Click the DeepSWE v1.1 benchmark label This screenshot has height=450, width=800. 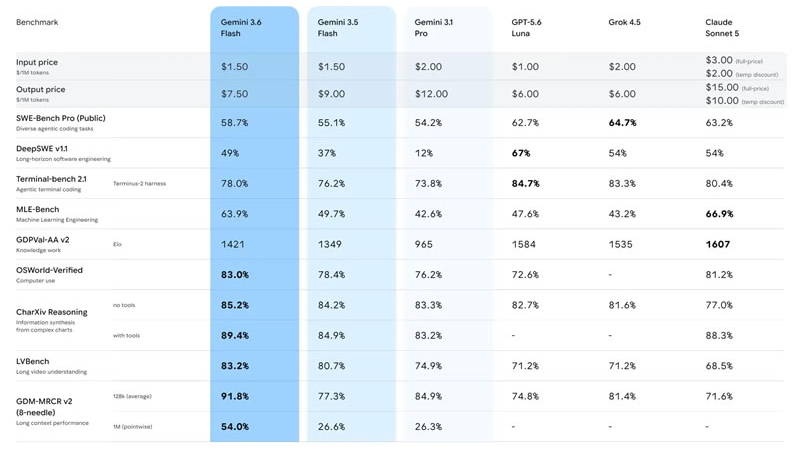(x=42, y=149)
